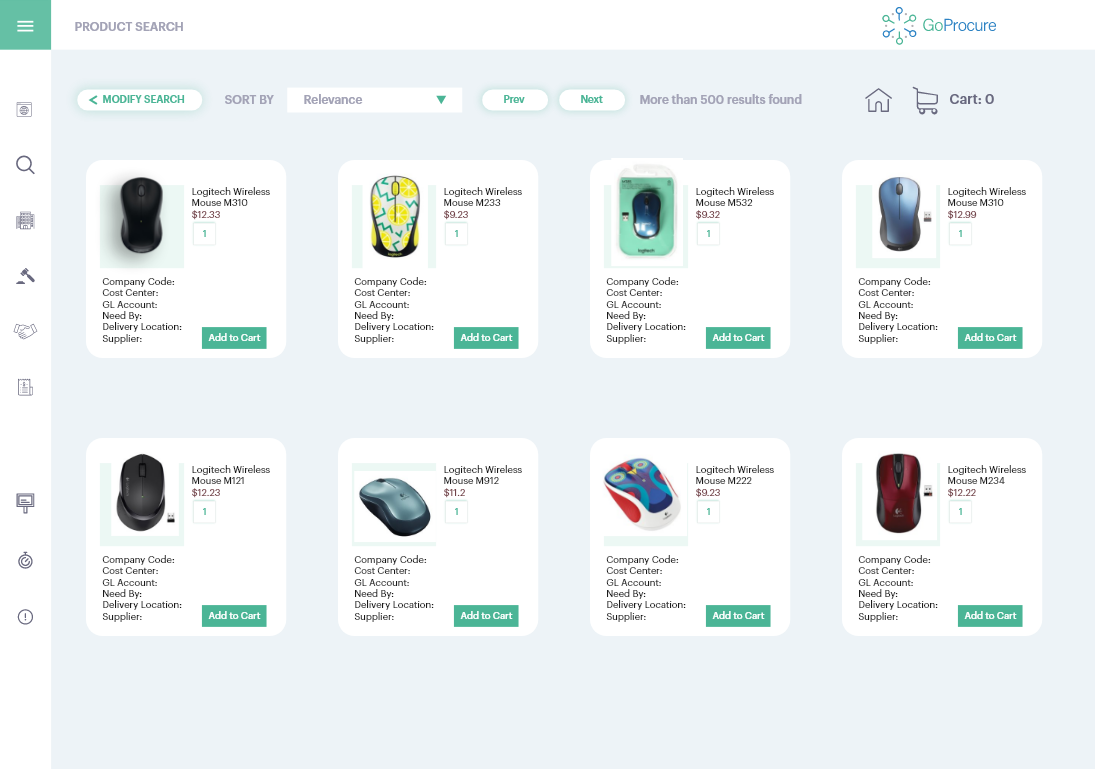Add Mouse M222 to cart
This screenshot has height=769, width=1095.
click(x=738, y=616)
